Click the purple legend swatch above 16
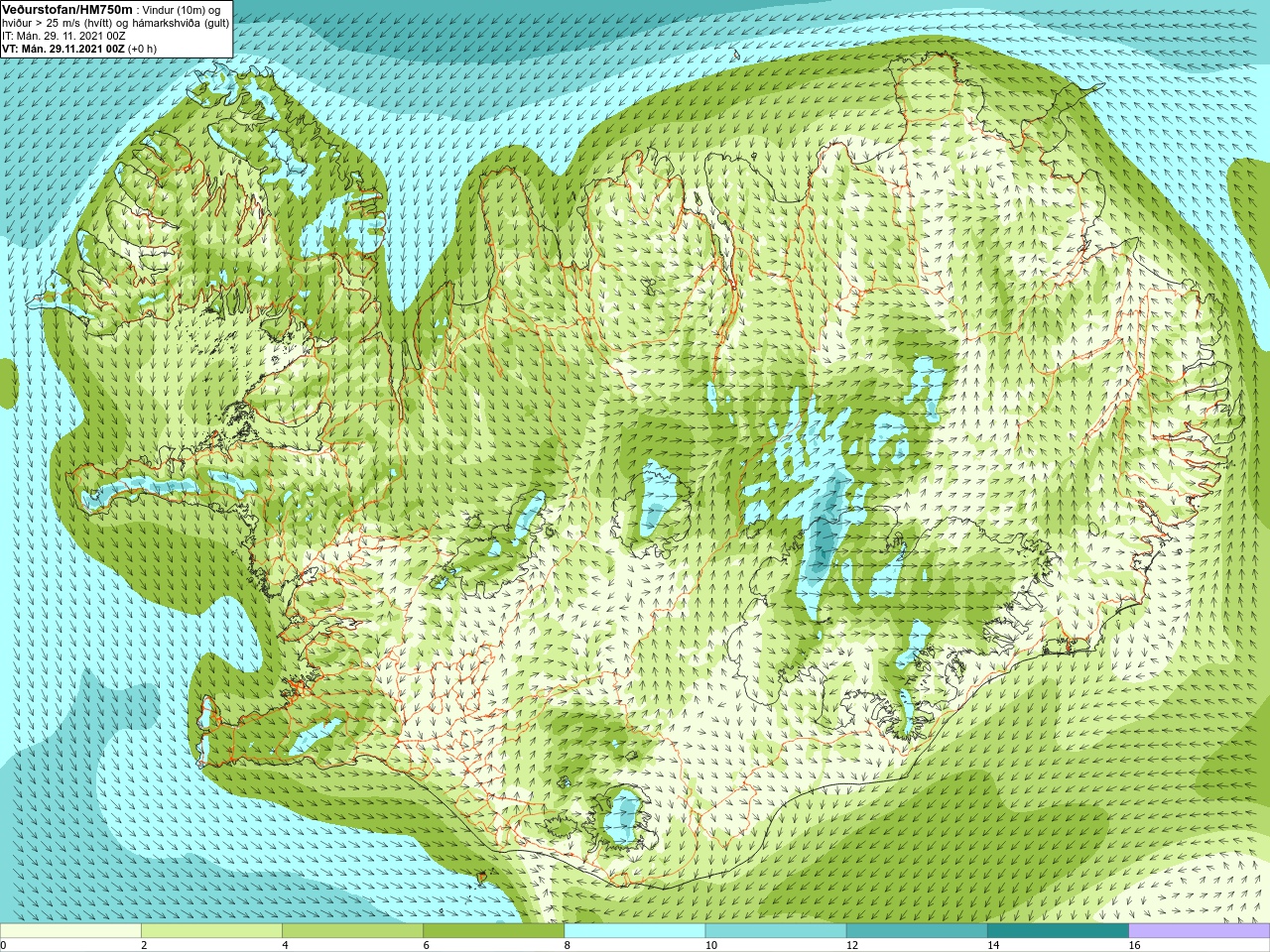 [1200, 931]
